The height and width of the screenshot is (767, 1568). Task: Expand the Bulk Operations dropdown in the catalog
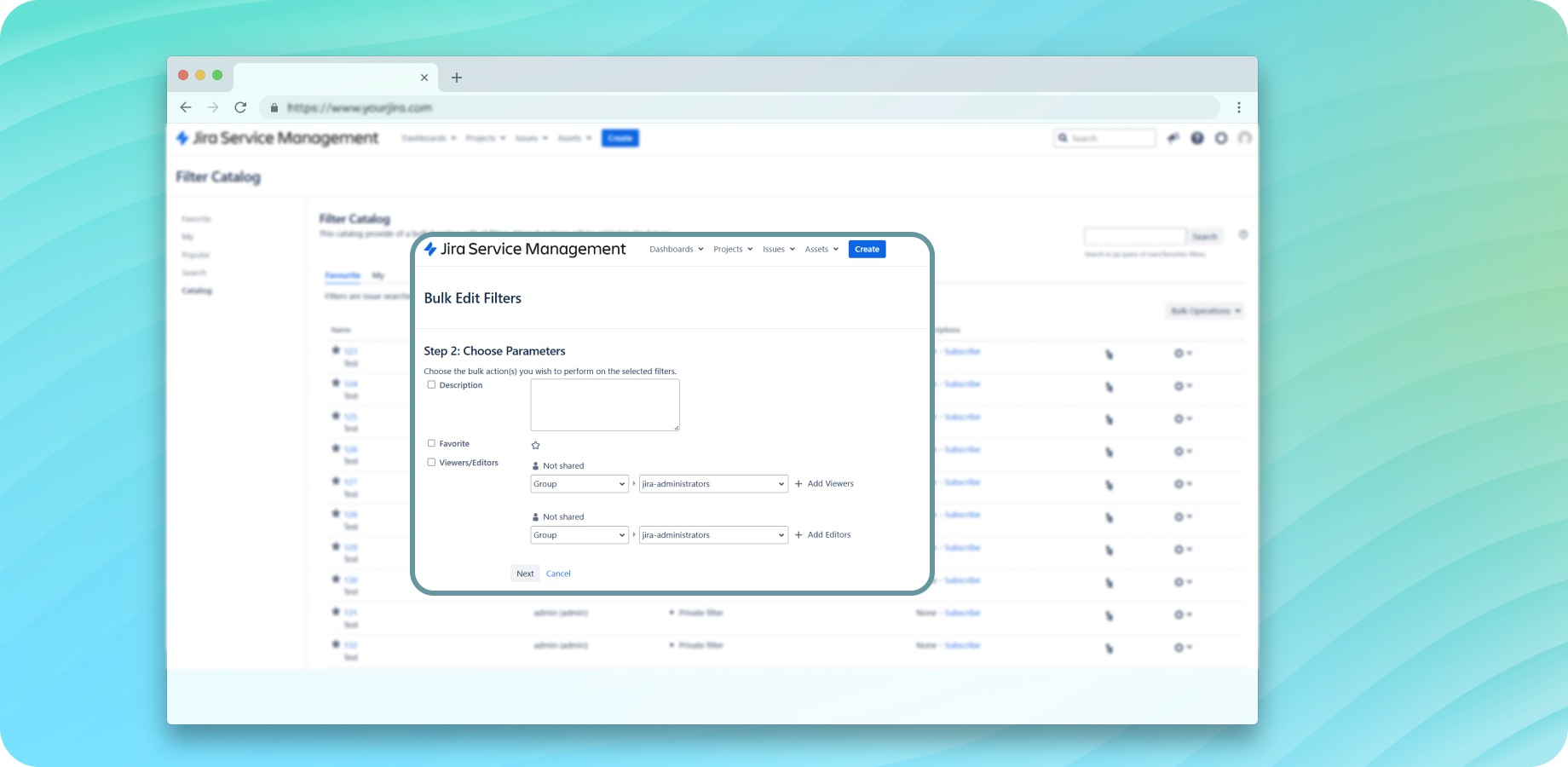tap(1205, 311)
